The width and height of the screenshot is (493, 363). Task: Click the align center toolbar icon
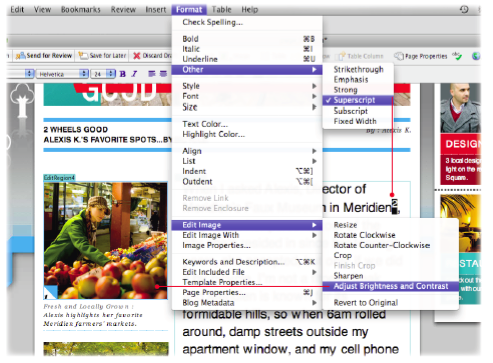(163, 74)
